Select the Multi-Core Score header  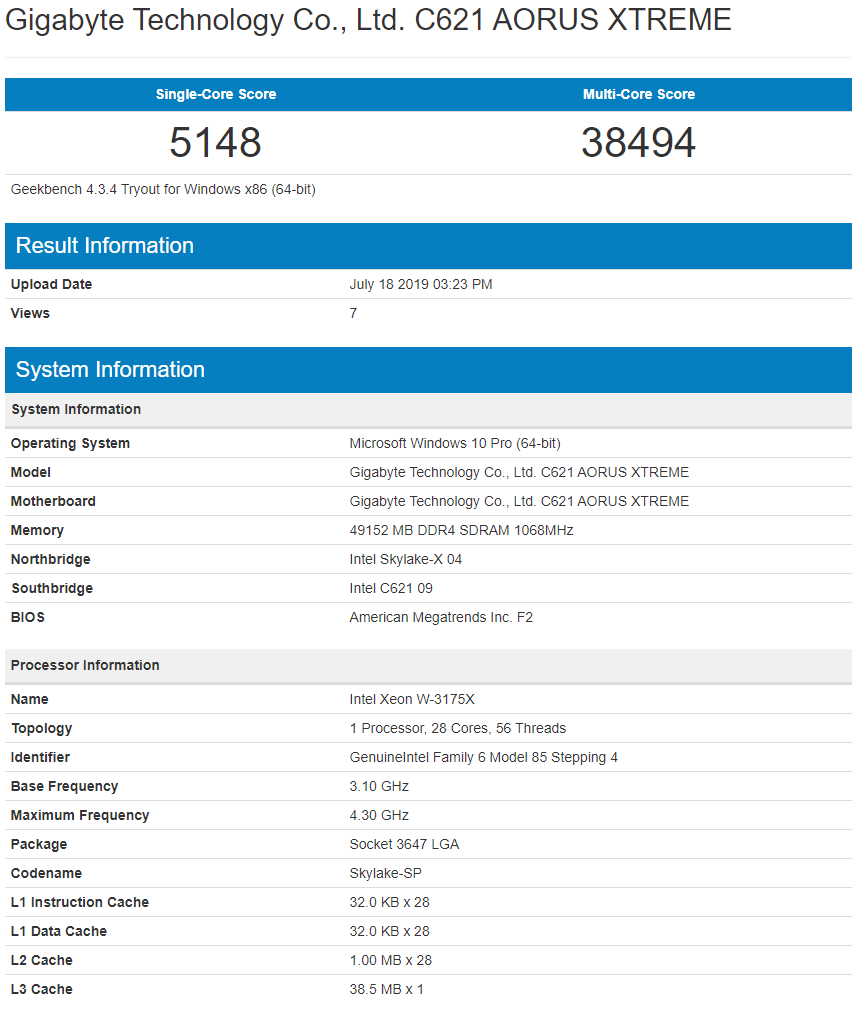(x=640, y=94)
